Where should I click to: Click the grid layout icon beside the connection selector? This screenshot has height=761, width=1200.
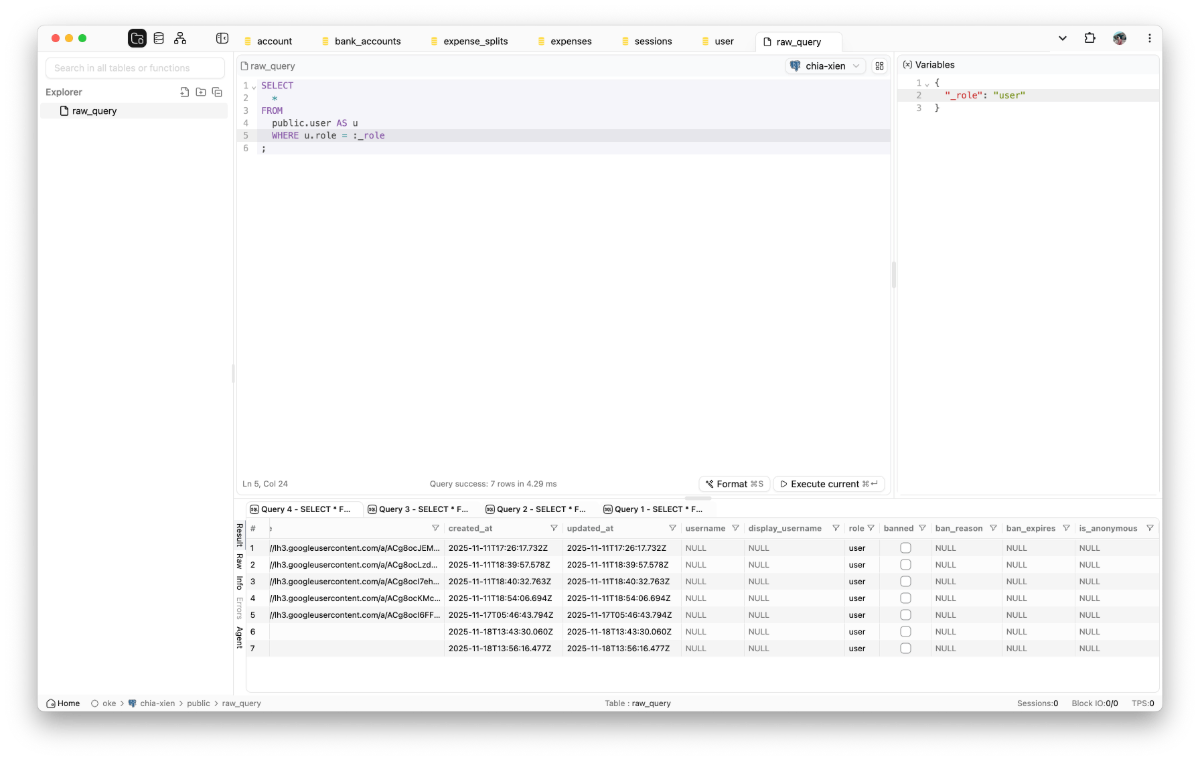(x=879, y=65)
